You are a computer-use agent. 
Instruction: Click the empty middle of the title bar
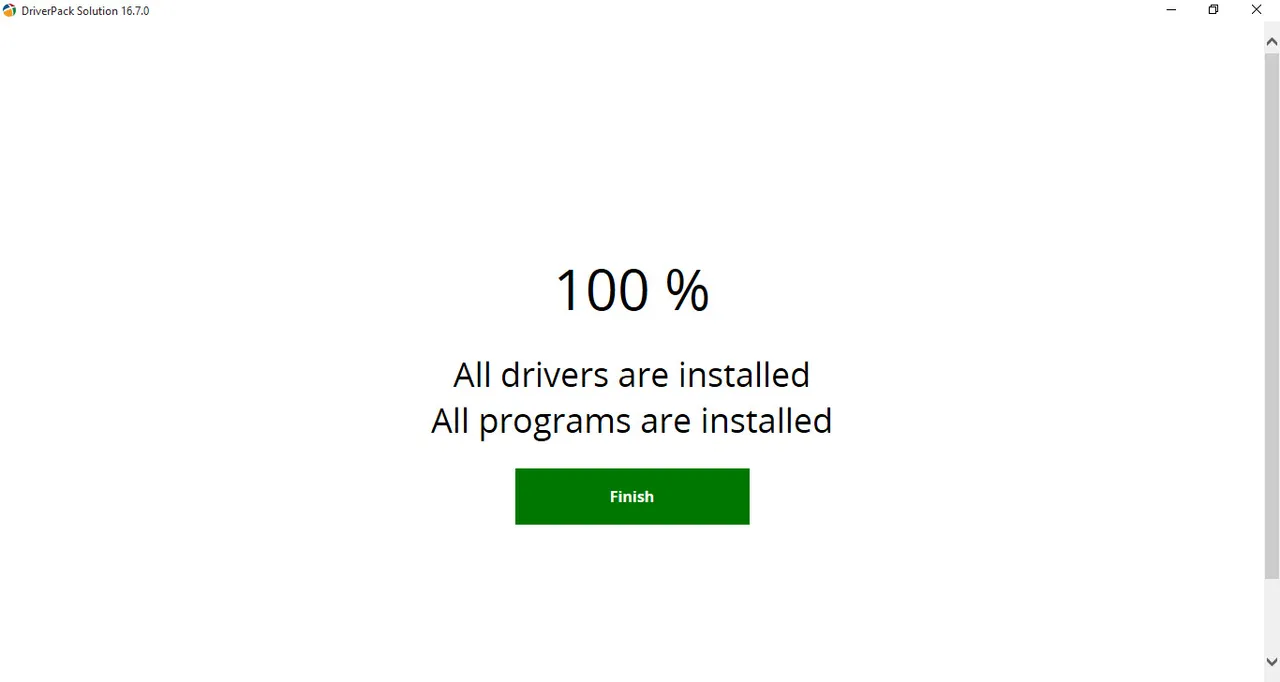[650, 10]
